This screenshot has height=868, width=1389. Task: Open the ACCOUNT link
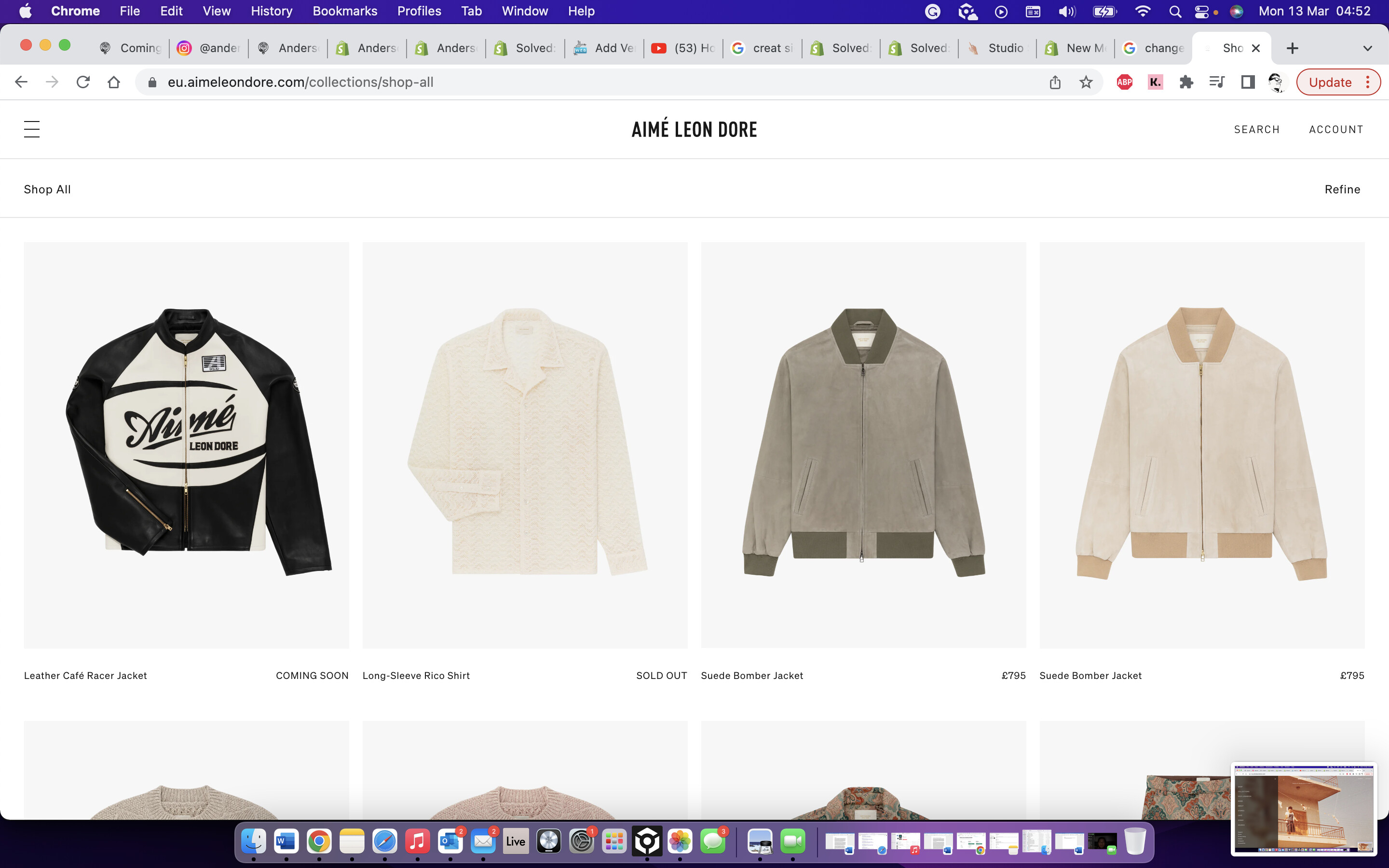tap(1335, 130)
